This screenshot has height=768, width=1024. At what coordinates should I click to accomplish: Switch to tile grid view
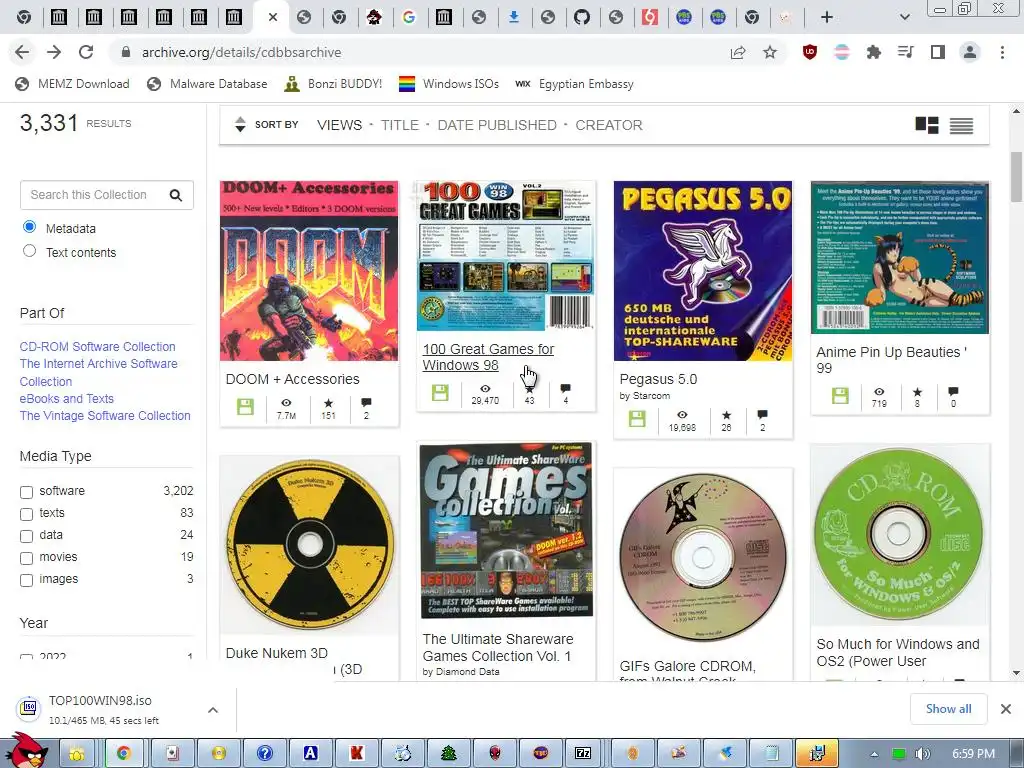coord(927,125)
